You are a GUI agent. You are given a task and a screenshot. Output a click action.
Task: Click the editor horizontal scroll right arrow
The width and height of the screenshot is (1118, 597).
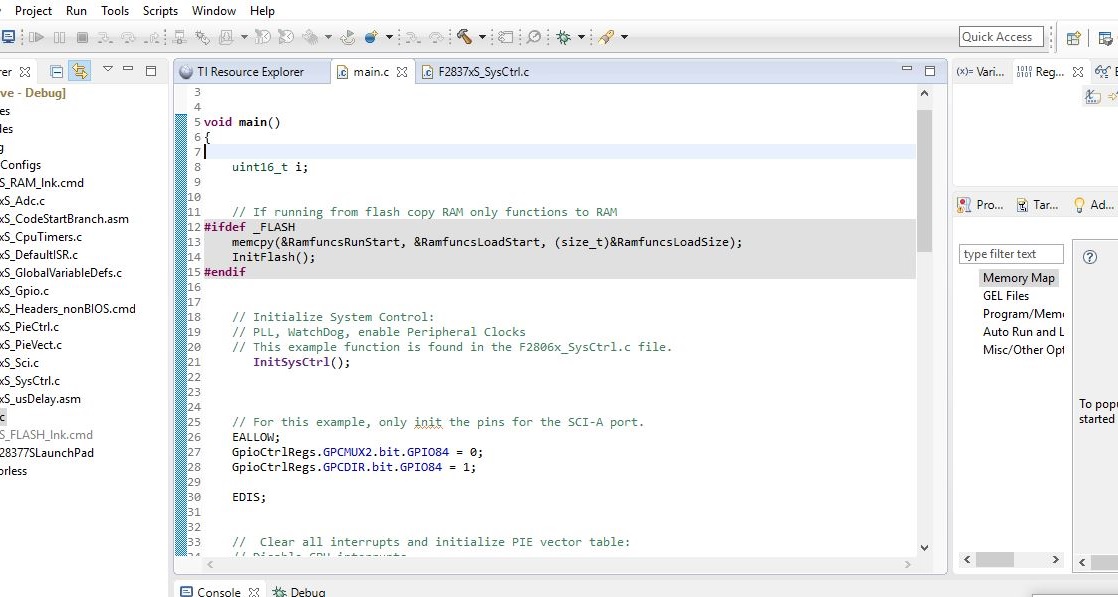coord(908,564)
